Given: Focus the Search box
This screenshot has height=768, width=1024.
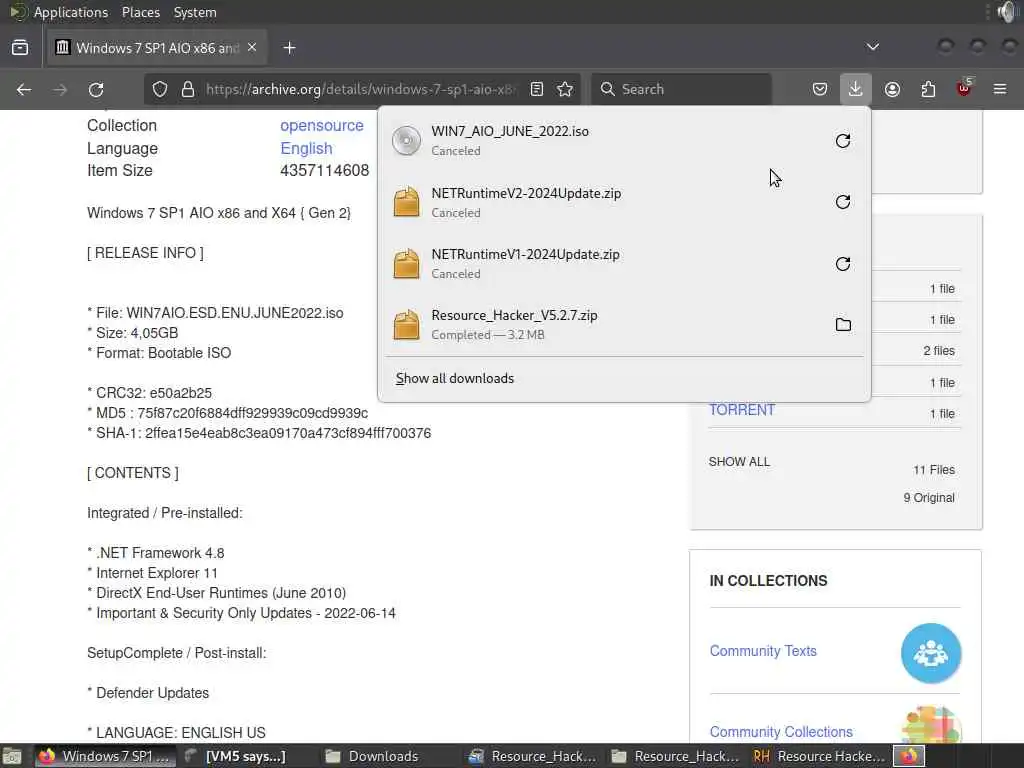Looking at the screenshot, I should tap(681, 89).
